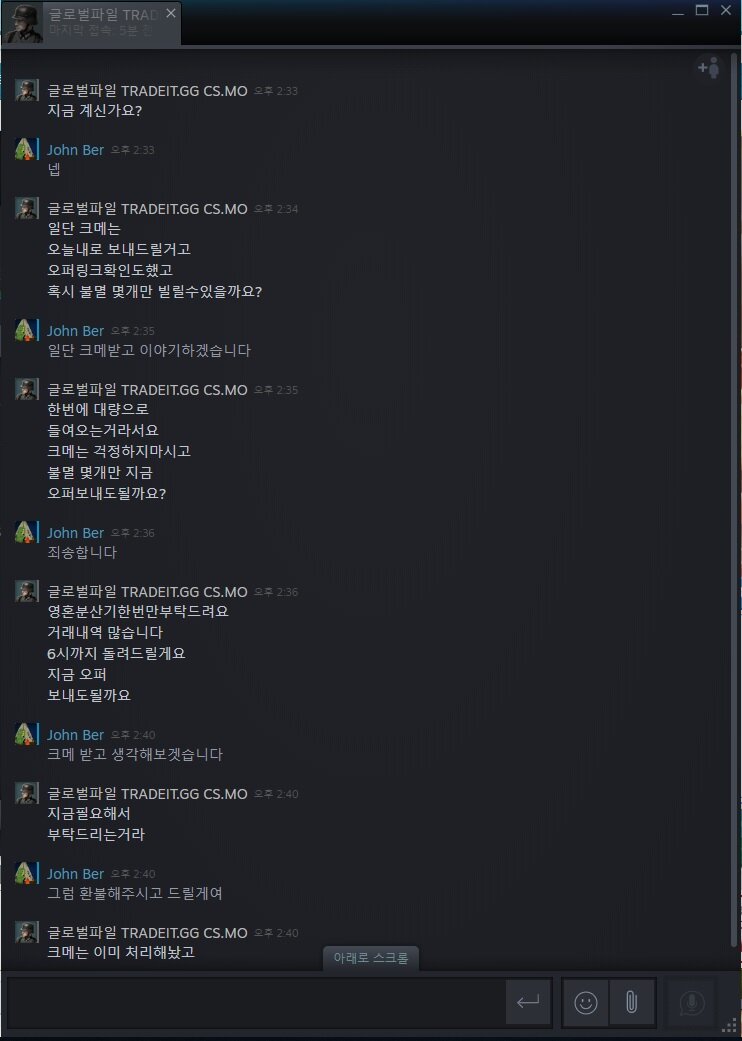Open the emoji picker smiley icon
Screen dimensions: 742x1041
tap(585, 1002)
